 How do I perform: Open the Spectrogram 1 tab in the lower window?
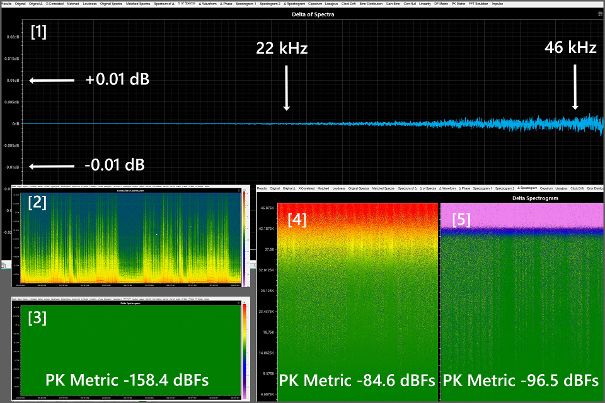point(482,189)
